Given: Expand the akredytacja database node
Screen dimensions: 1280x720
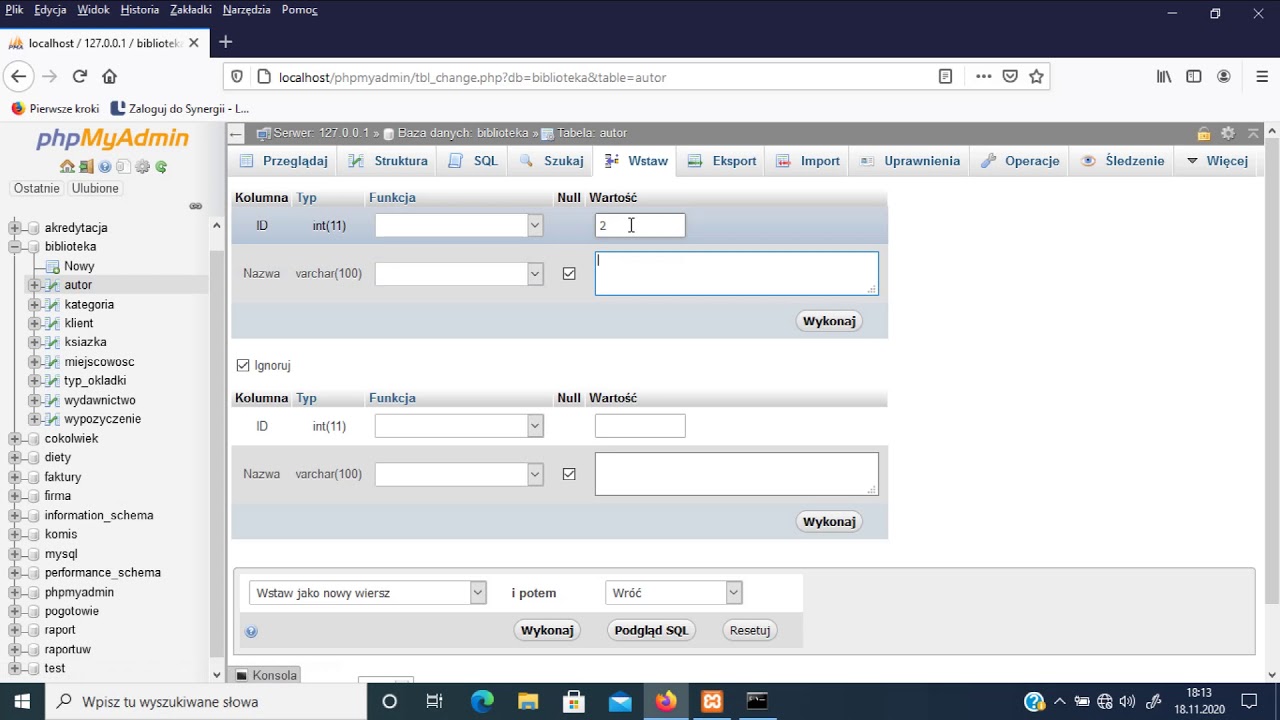Looking at the screenshot, I should tap(15, 227).
